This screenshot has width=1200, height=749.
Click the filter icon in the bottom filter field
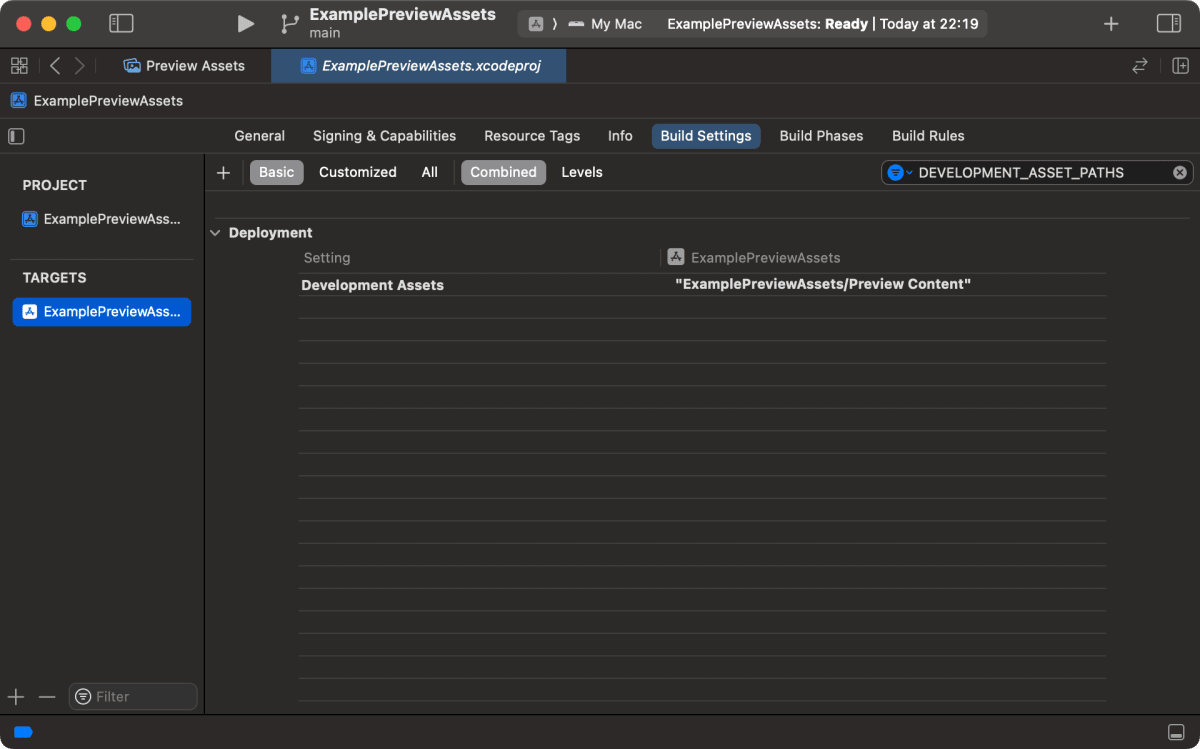point(81,696)
